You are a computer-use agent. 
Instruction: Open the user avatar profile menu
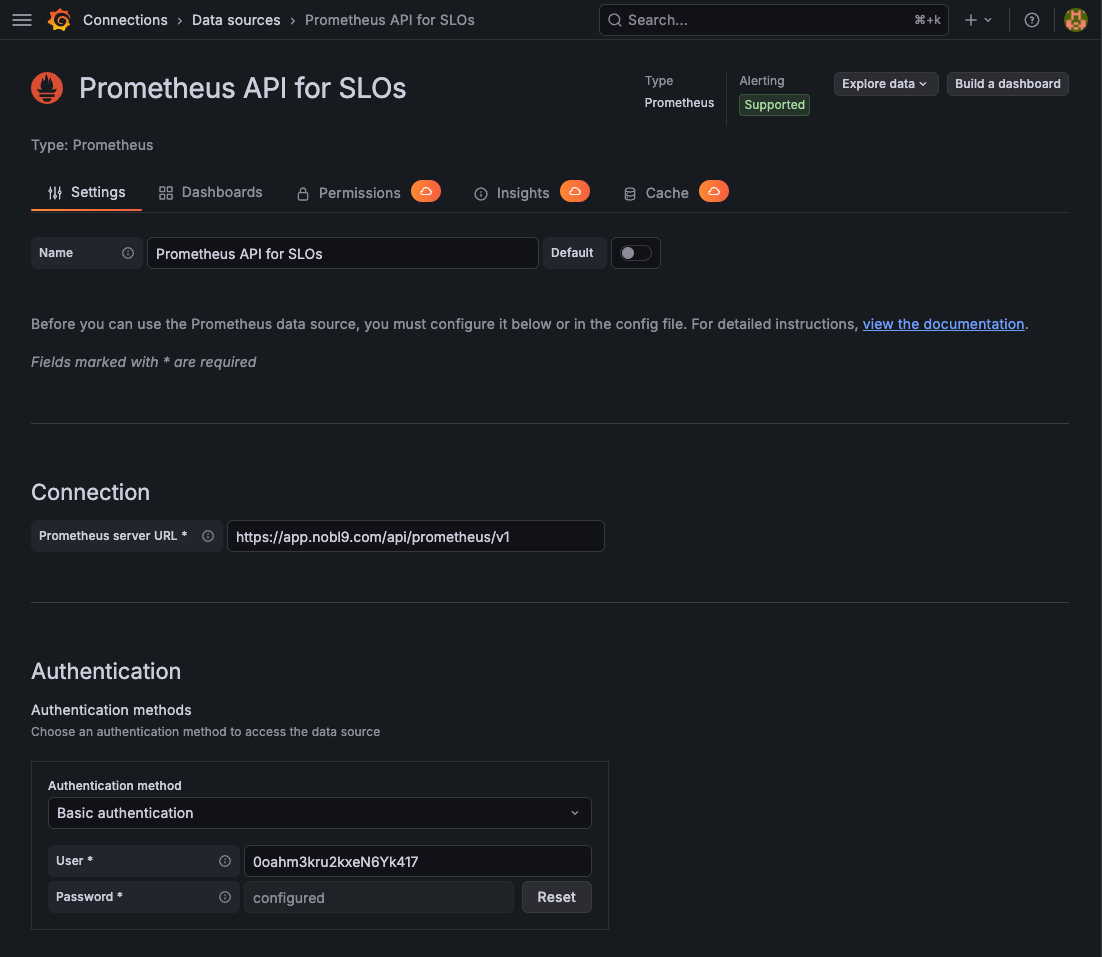point(1075,20)
